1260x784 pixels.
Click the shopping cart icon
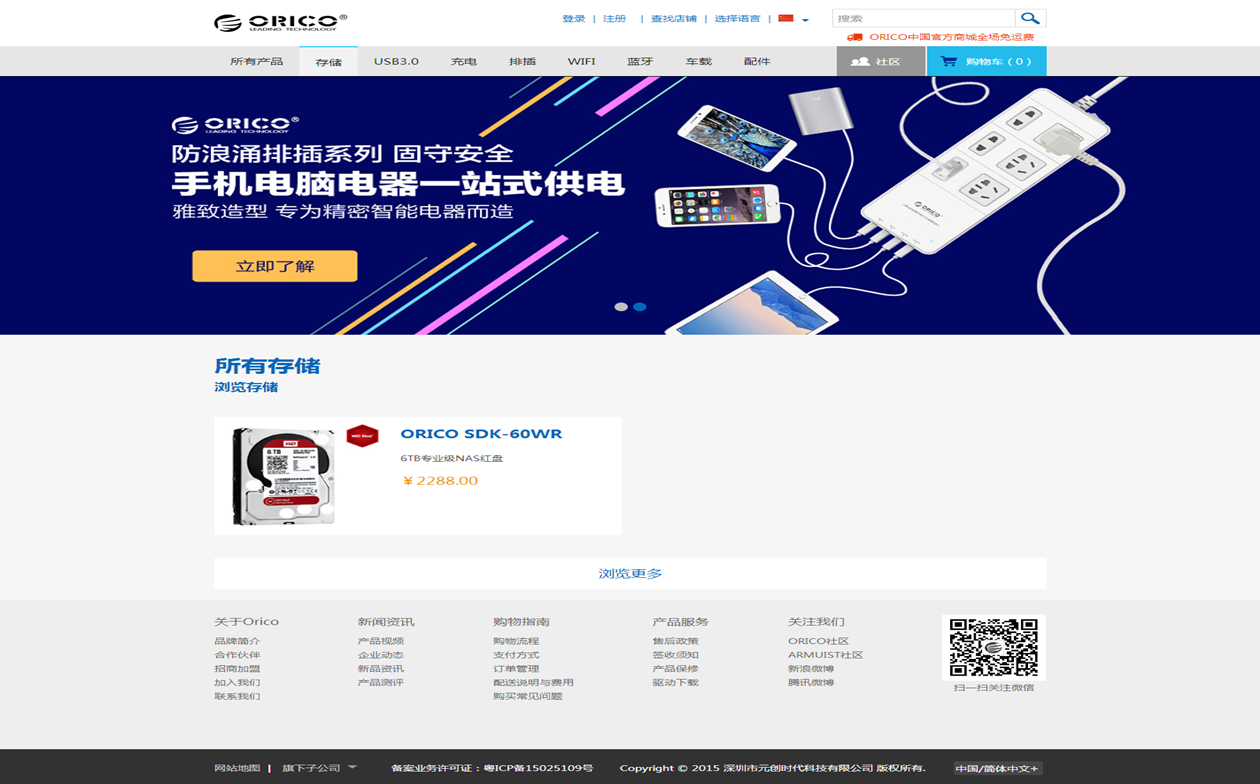tap(949, 61)
